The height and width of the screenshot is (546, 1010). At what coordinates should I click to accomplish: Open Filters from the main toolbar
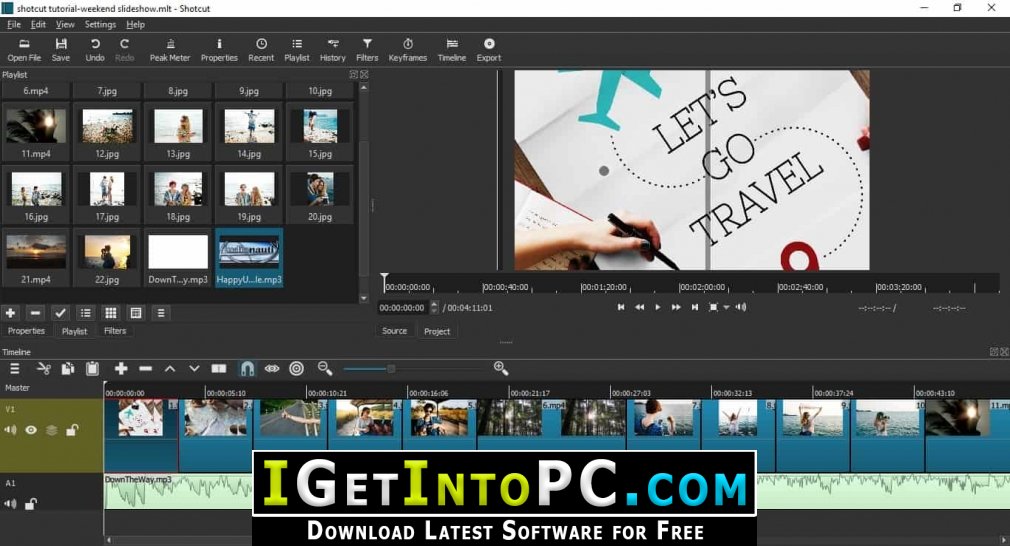367,50
